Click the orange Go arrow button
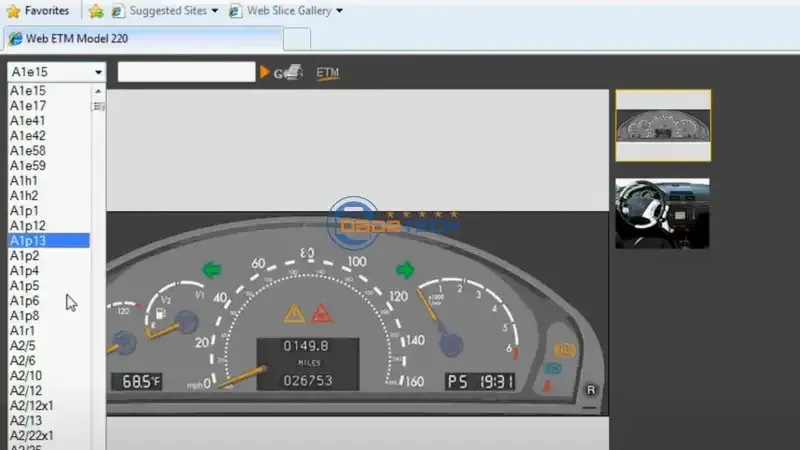 click(265, 73)
